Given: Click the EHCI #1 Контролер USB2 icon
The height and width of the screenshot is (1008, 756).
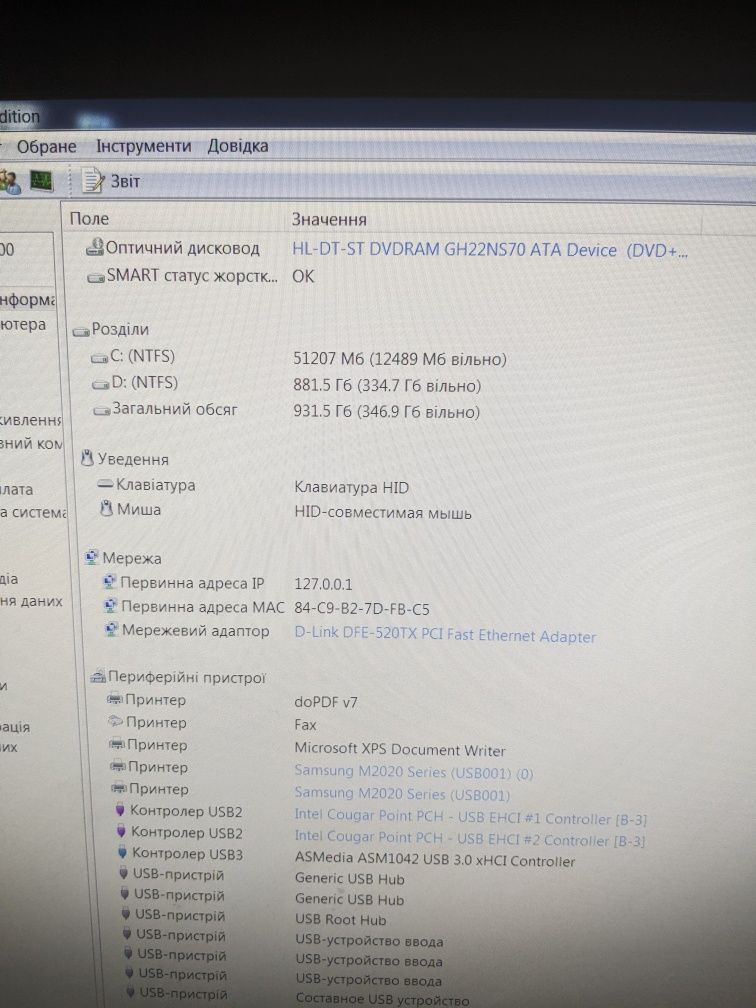Looking at the screenshot, I should coord(120,810).
